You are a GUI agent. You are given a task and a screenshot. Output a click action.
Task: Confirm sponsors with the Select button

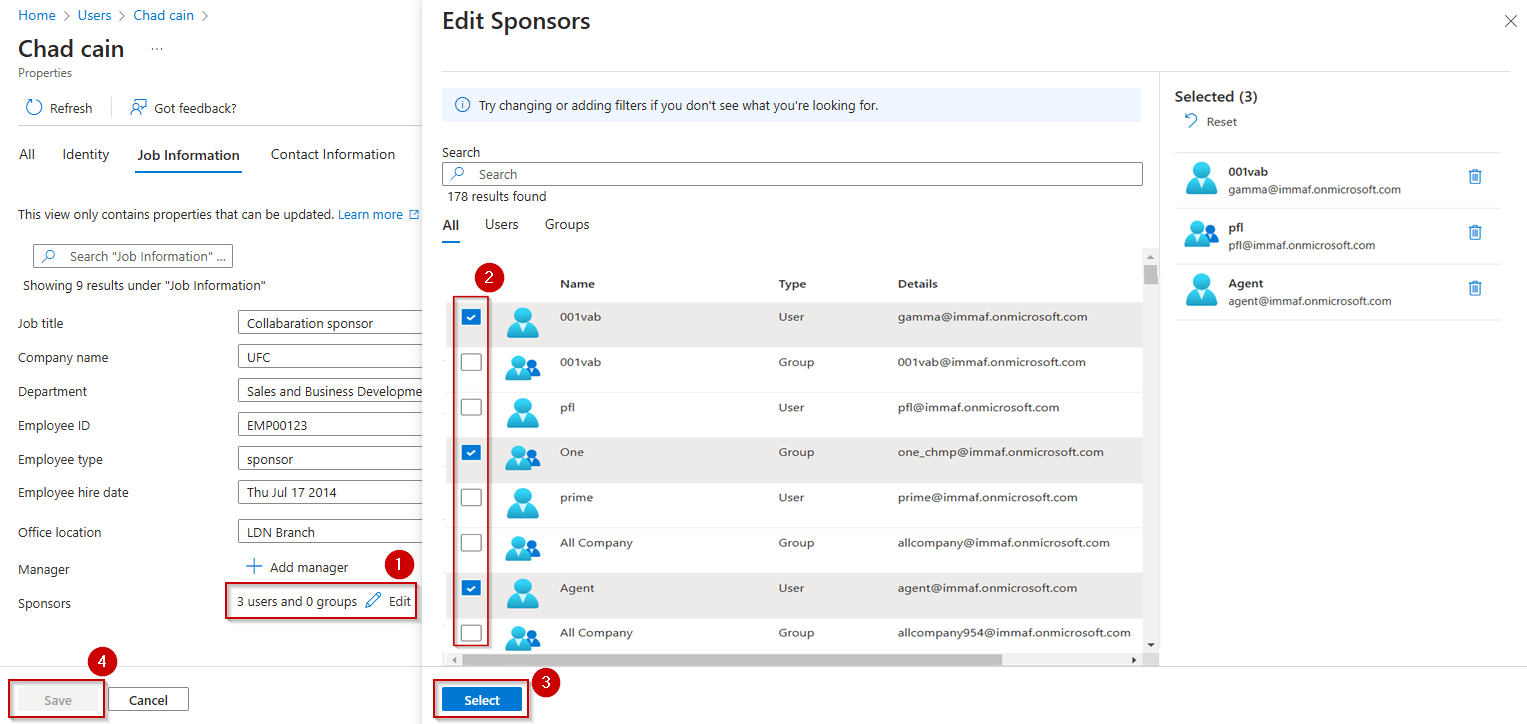(481, 699)
